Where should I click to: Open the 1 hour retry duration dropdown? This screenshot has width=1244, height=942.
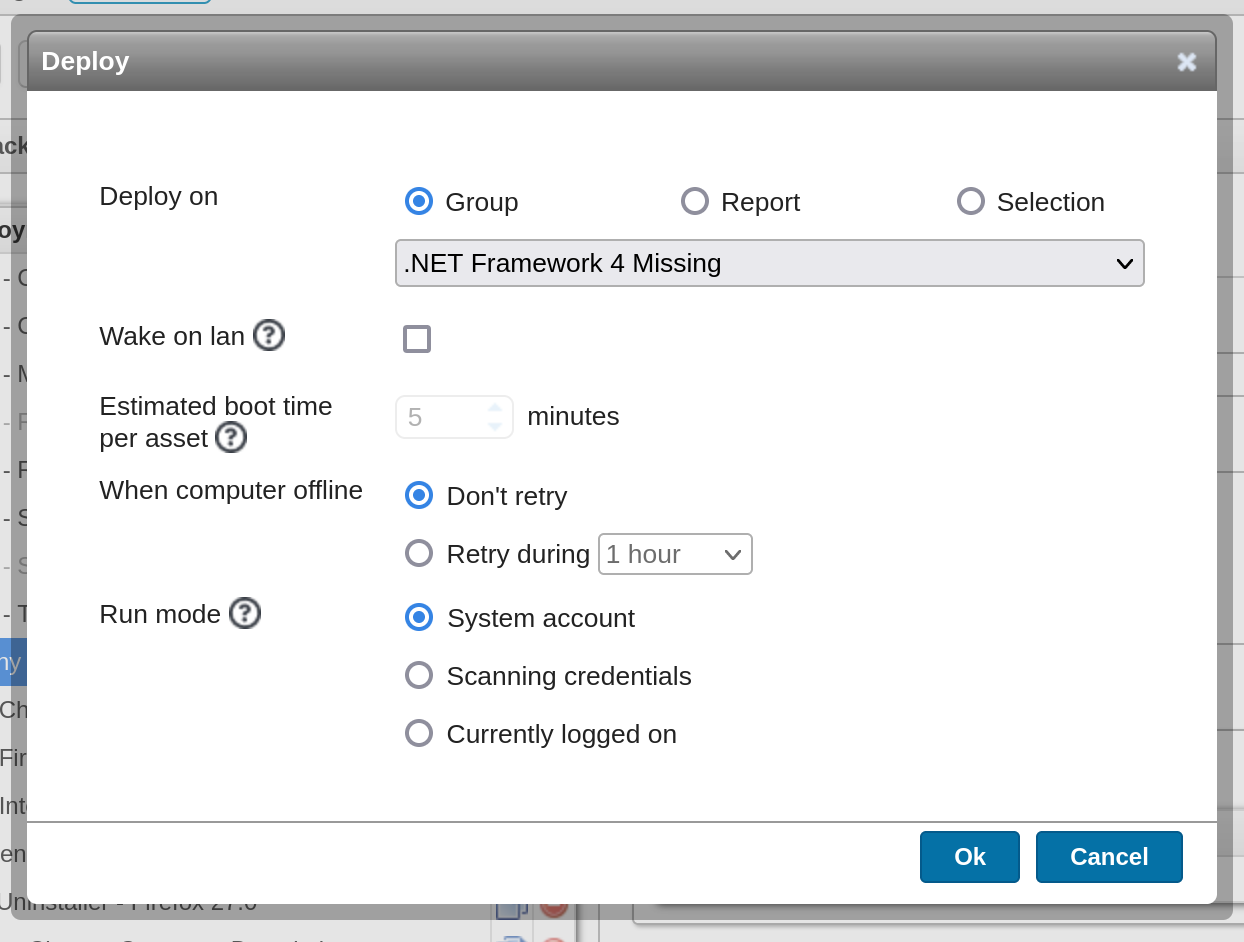point(675,554)
